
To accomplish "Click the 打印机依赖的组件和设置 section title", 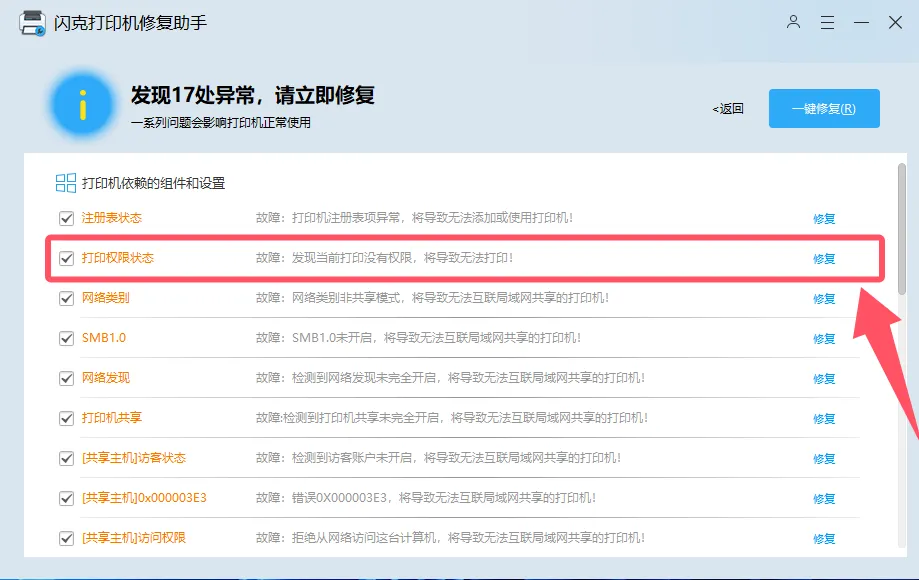I will (154, 183).
